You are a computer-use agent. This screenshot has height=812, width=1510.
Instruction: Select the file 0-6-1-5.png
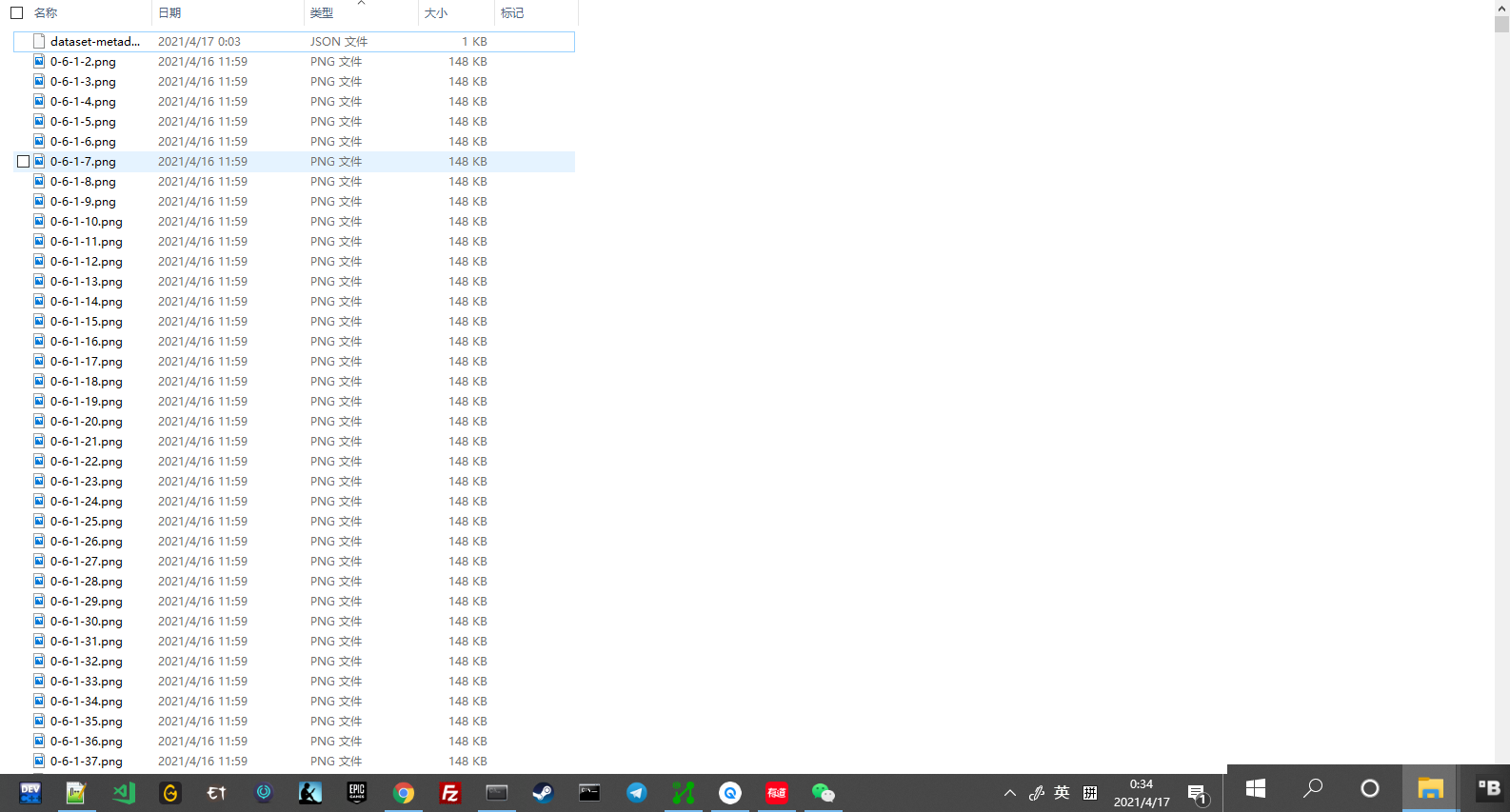tap(83, 121)
